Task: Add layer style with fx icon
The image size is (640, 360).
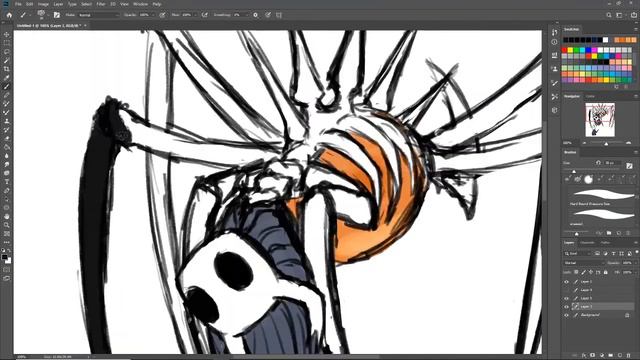Action: (584, 355)
